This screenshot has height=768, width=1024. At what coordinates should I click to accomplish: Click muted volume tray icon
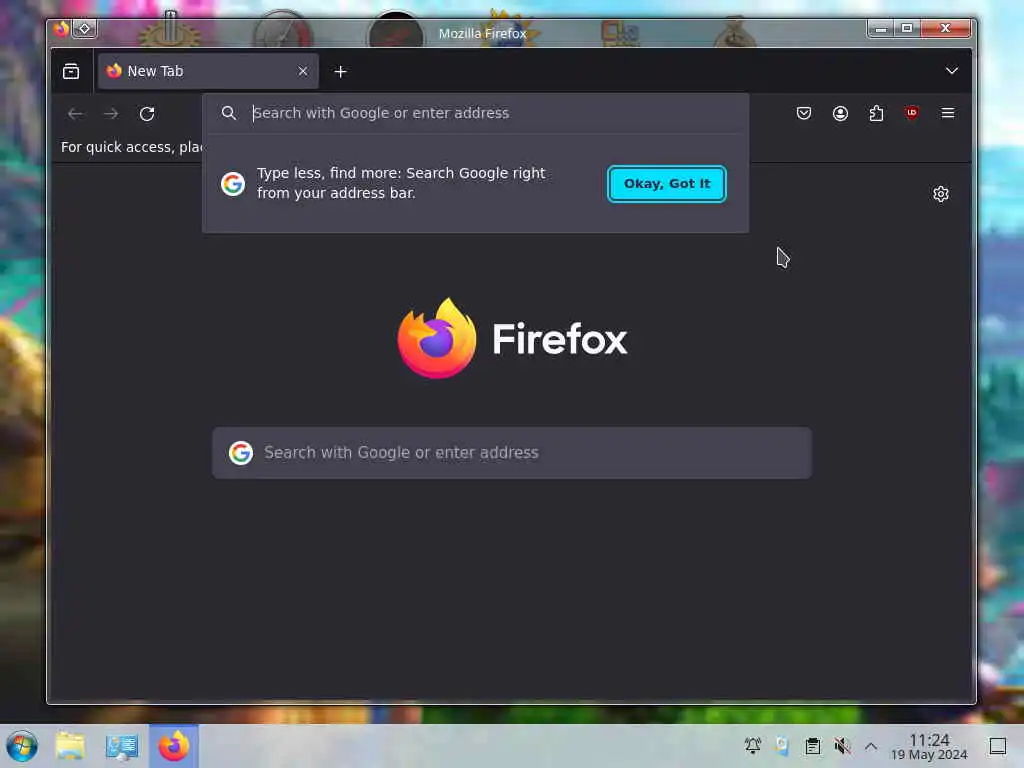click(842, 745)
